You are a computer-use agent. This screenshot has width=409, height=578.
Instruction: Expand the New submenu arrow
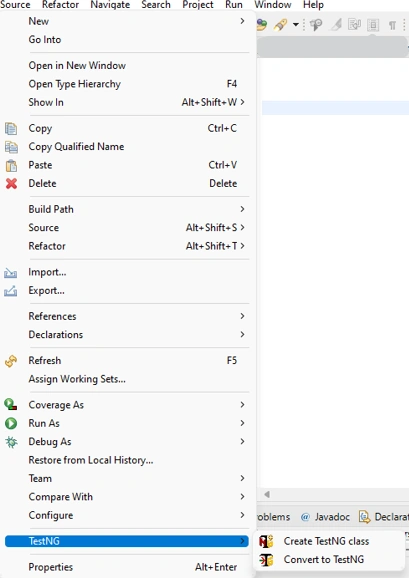coord(242,21)
